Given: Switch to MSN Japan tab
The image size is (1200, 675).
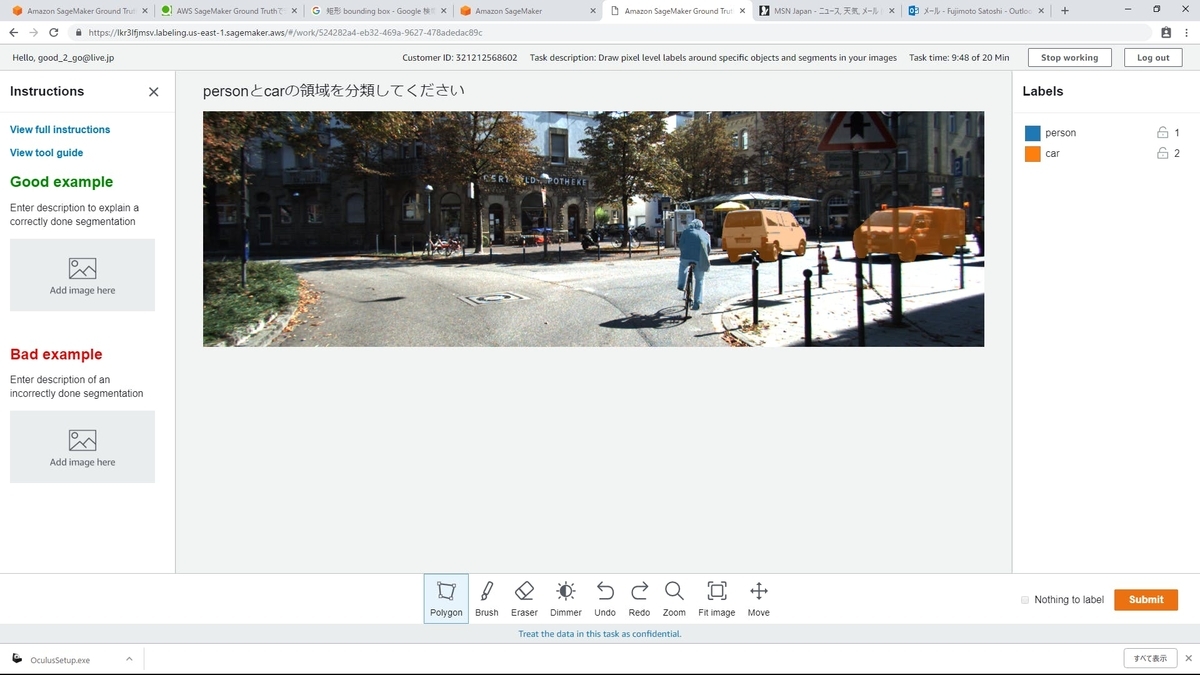Looking at the screenshot, I should click(825, 11).
